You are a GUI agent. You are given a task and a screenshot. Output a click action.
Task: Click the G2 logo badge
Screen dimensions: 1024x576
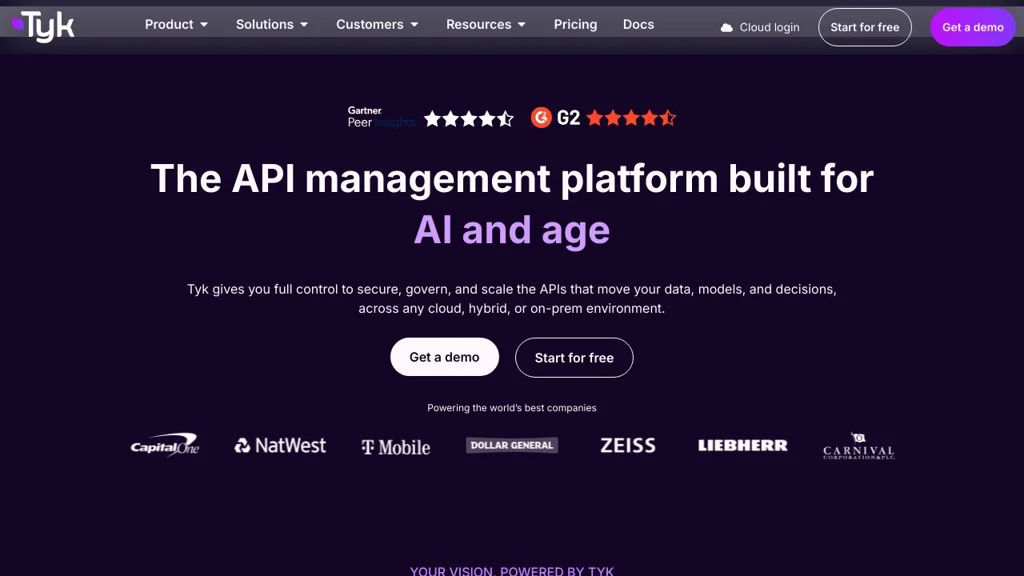pos(555,118)
